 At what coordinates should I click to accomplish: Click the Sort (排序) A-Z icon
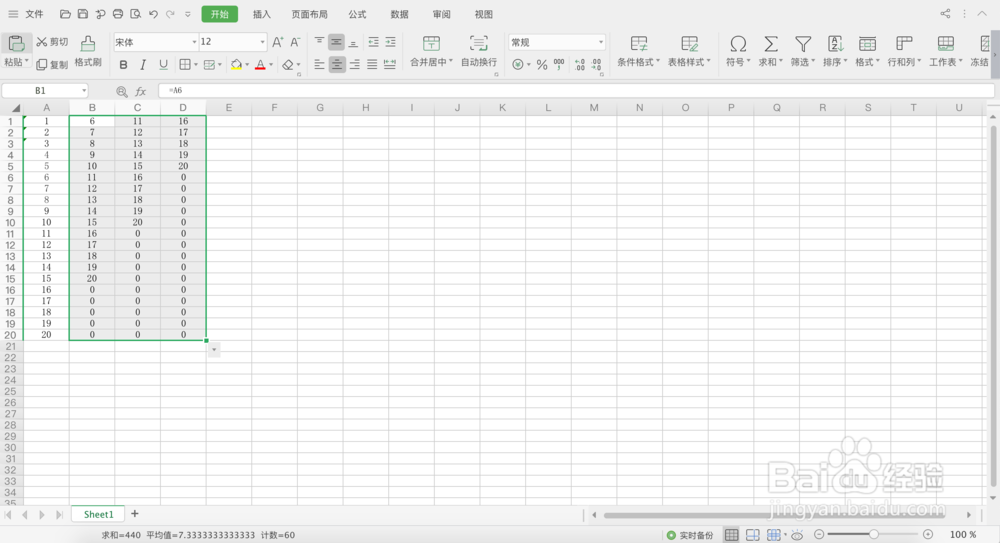click(835, 43)
